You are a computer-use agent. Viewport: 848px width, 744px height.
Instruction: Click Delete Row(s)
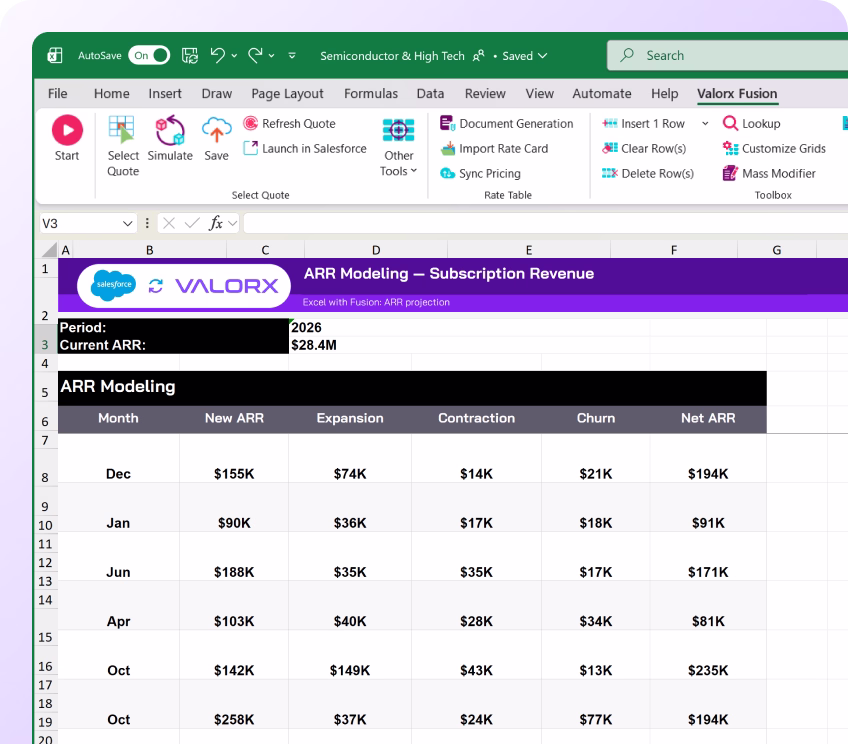coord(648,174)
